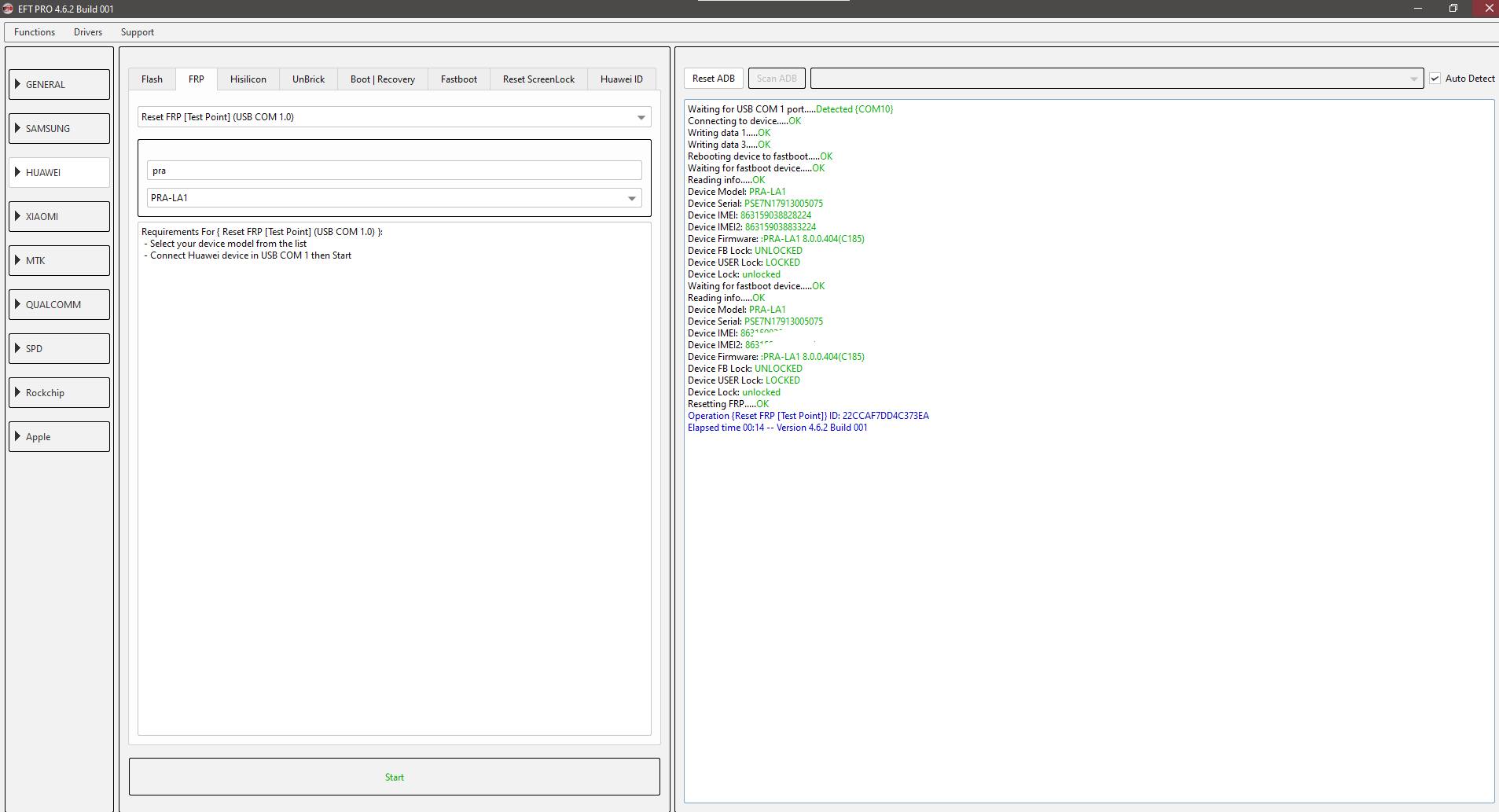Click 'Resetting FRP.....OK' log line
The height and width of the screenshot is (812, 1499).
tap(728, 404)
